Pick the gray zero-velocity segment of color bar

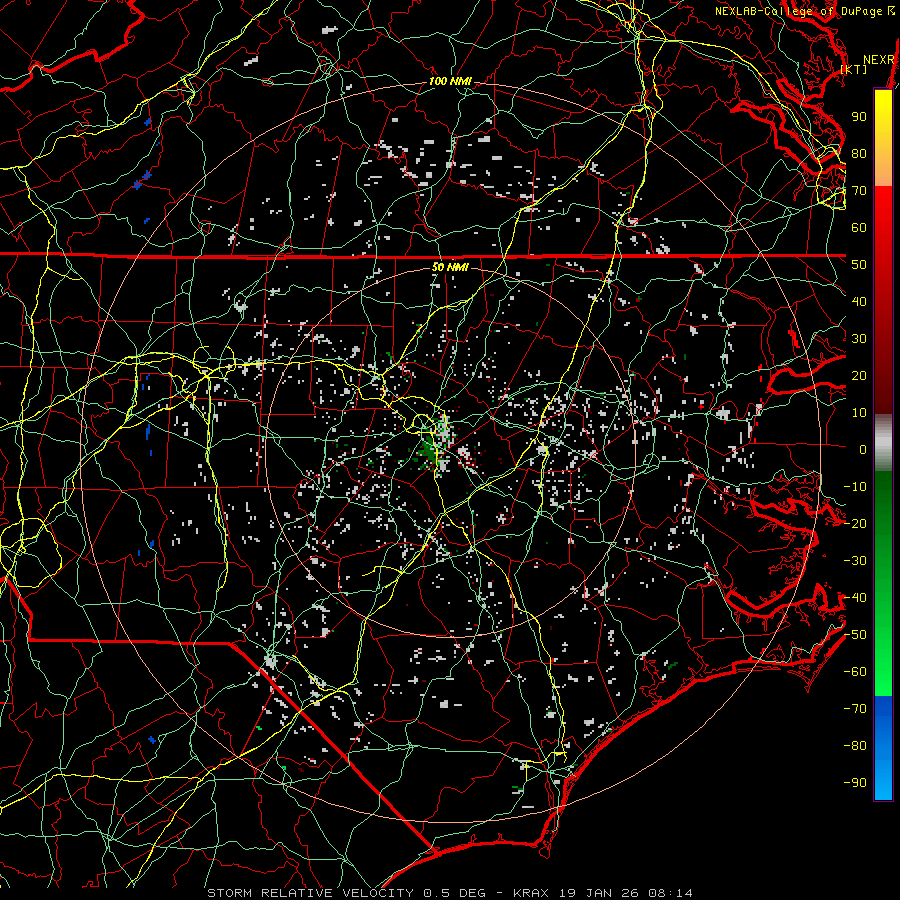[x=883, y=443]
